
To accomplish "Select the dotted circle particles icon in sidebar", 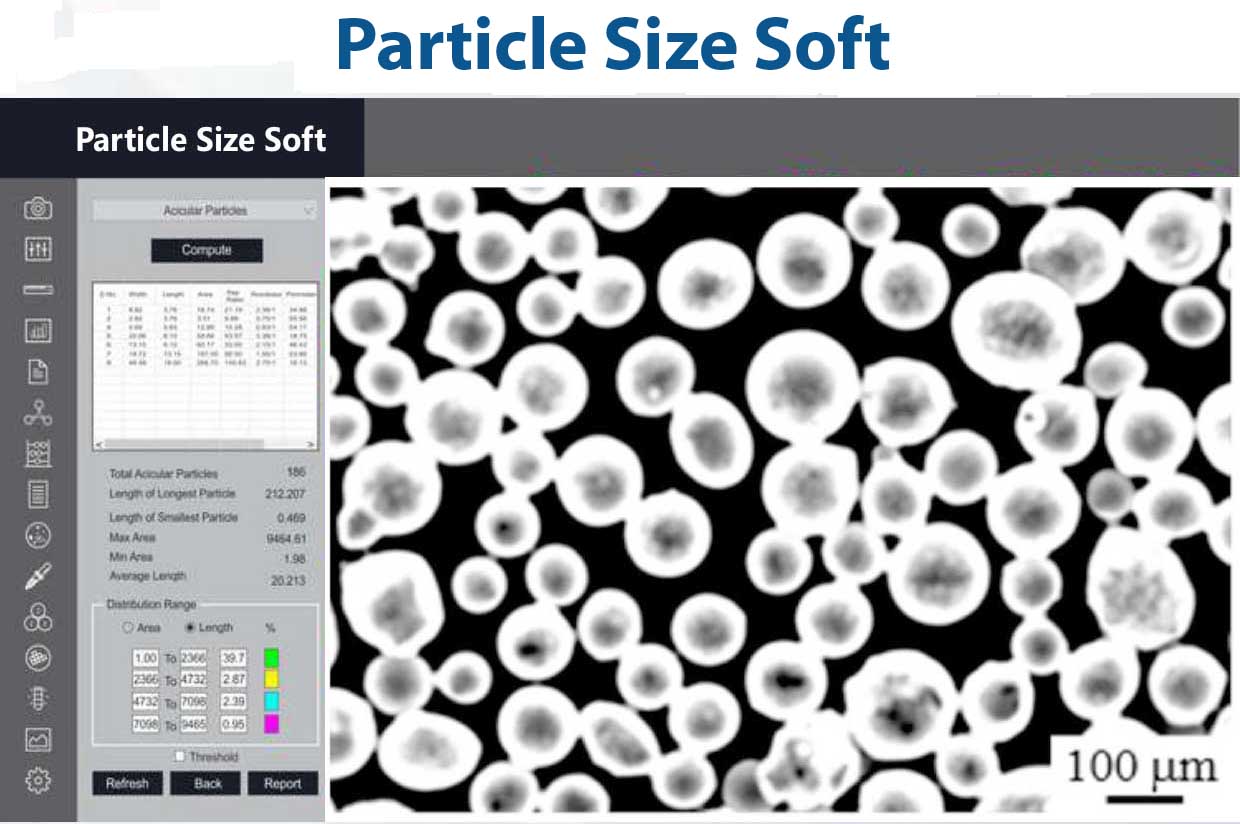I will point(38,535).
